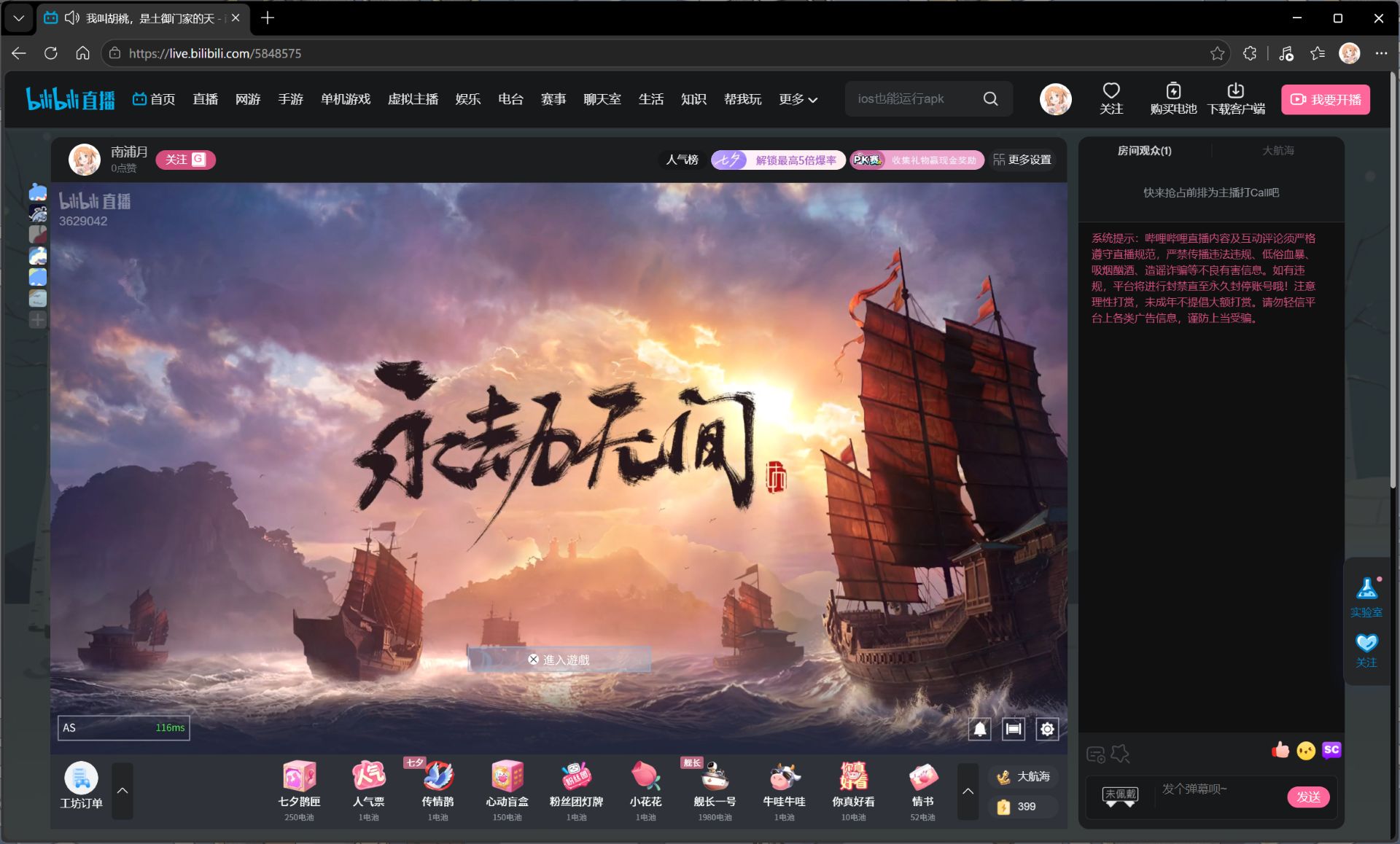Screen dimensions: 1400x844
Task: Send the 人气票 gift
Action: (x=368, y=790)
